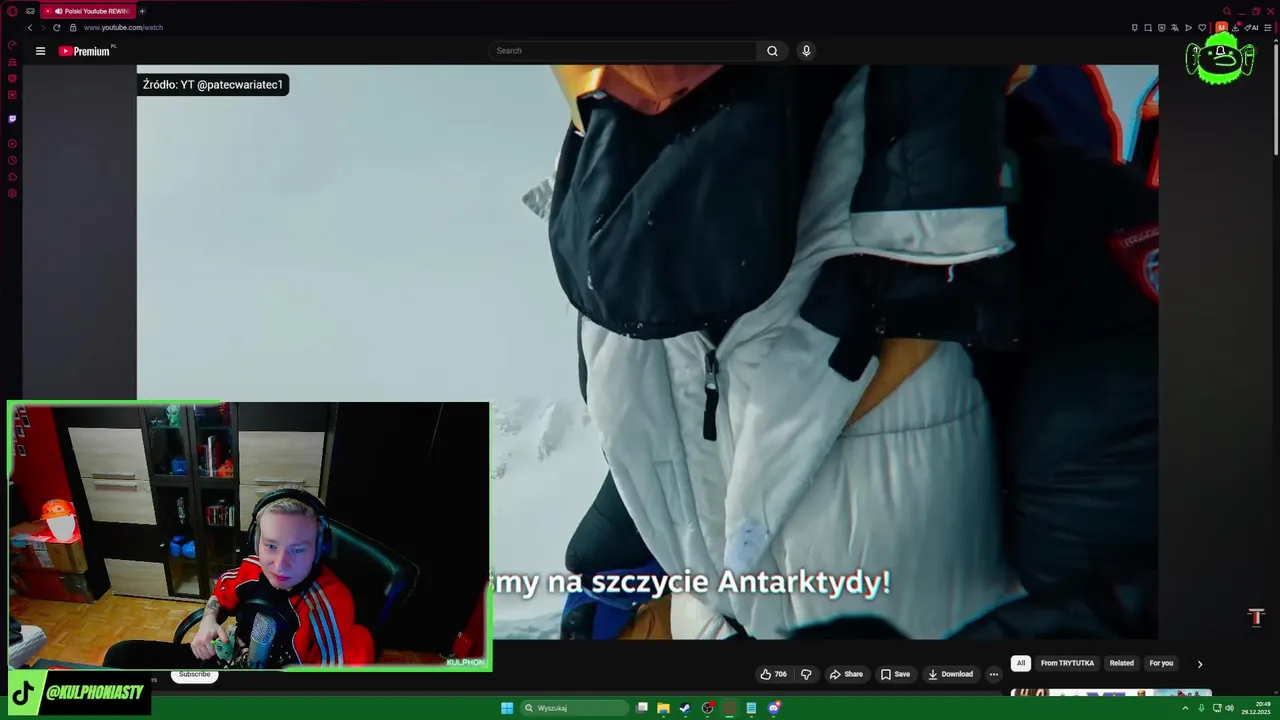This screenshot has height=720, width=1280.
Task: Subscribe to the channel with the Subscribe button
Action: [x=195, y=674]
